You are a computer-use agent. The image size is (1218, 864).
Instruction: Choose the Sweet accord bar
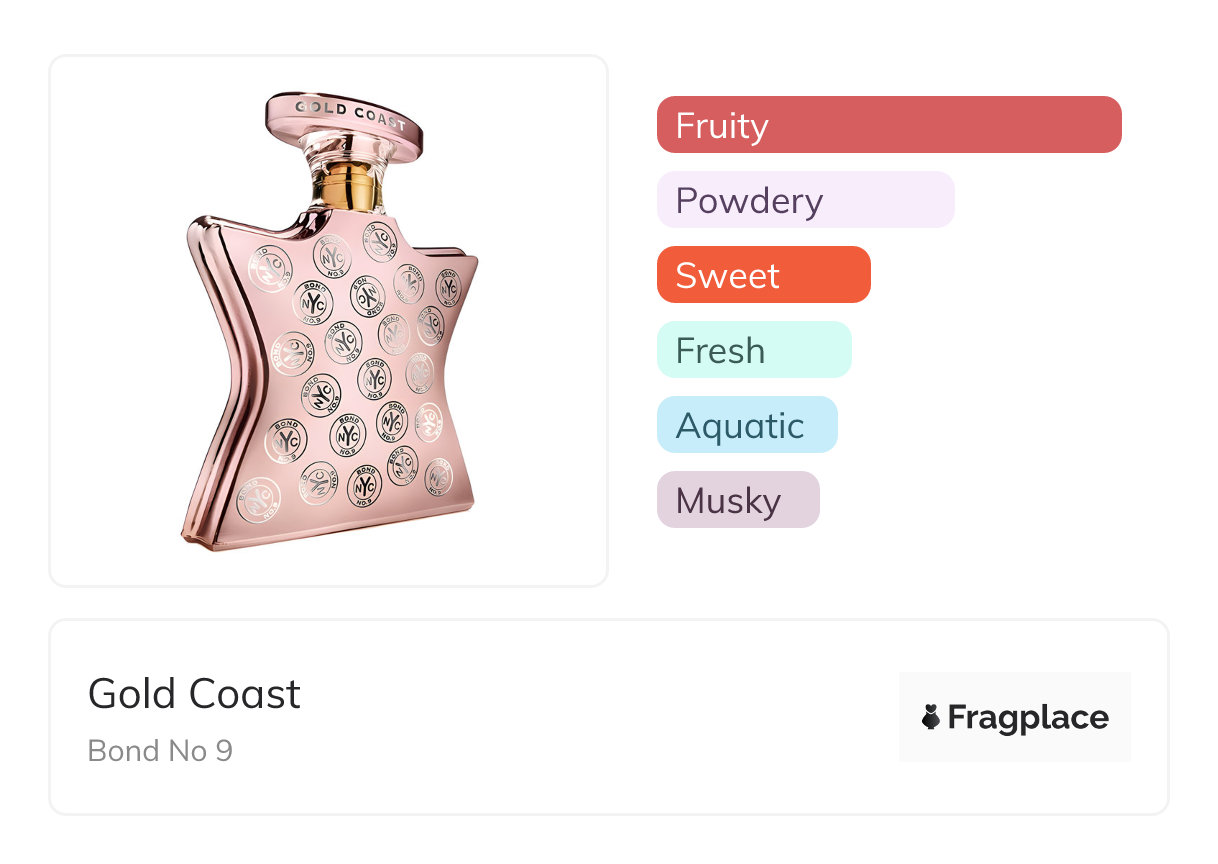coord(763,275)
